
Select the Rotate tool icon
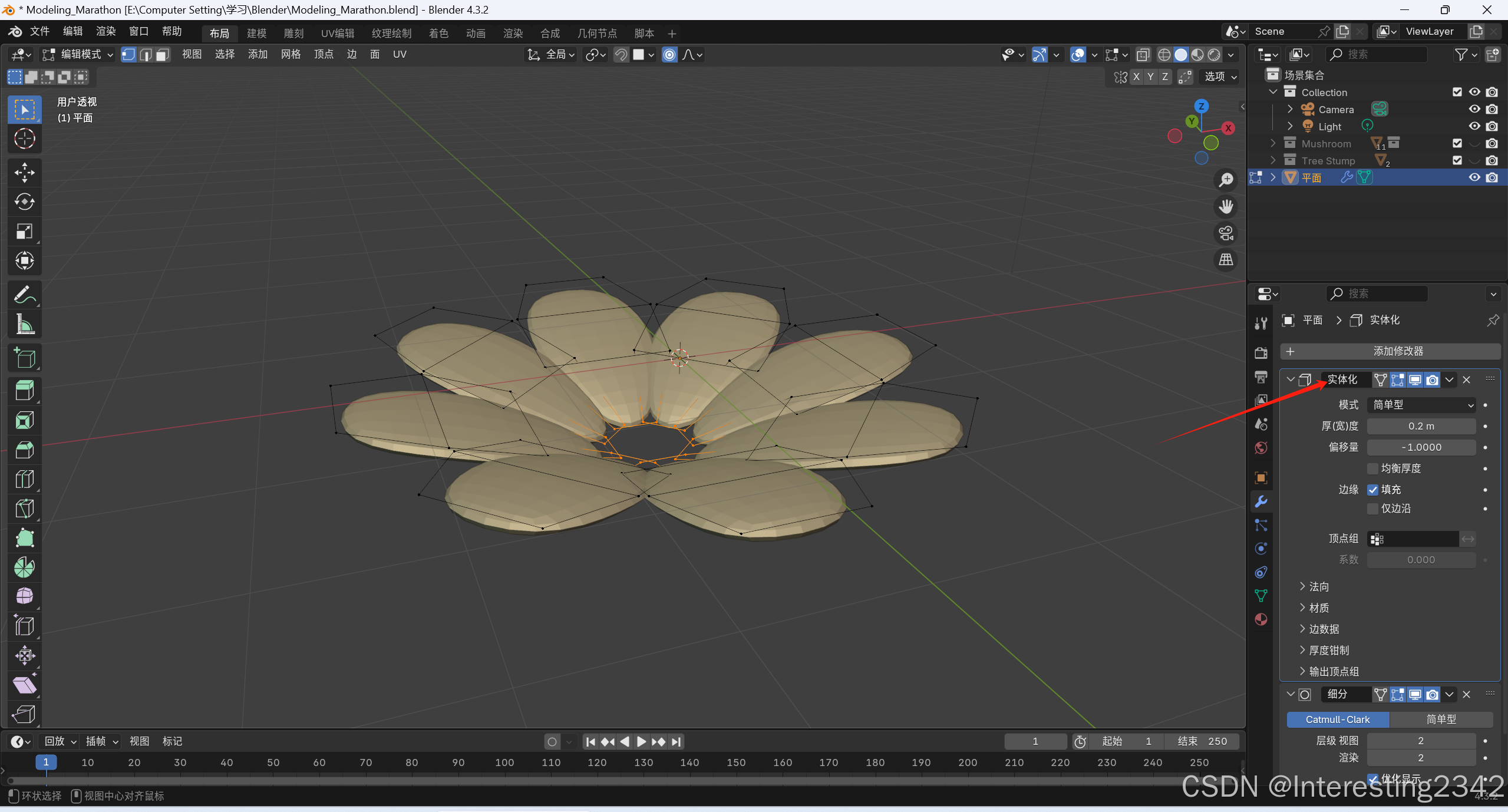click(24, 202)
